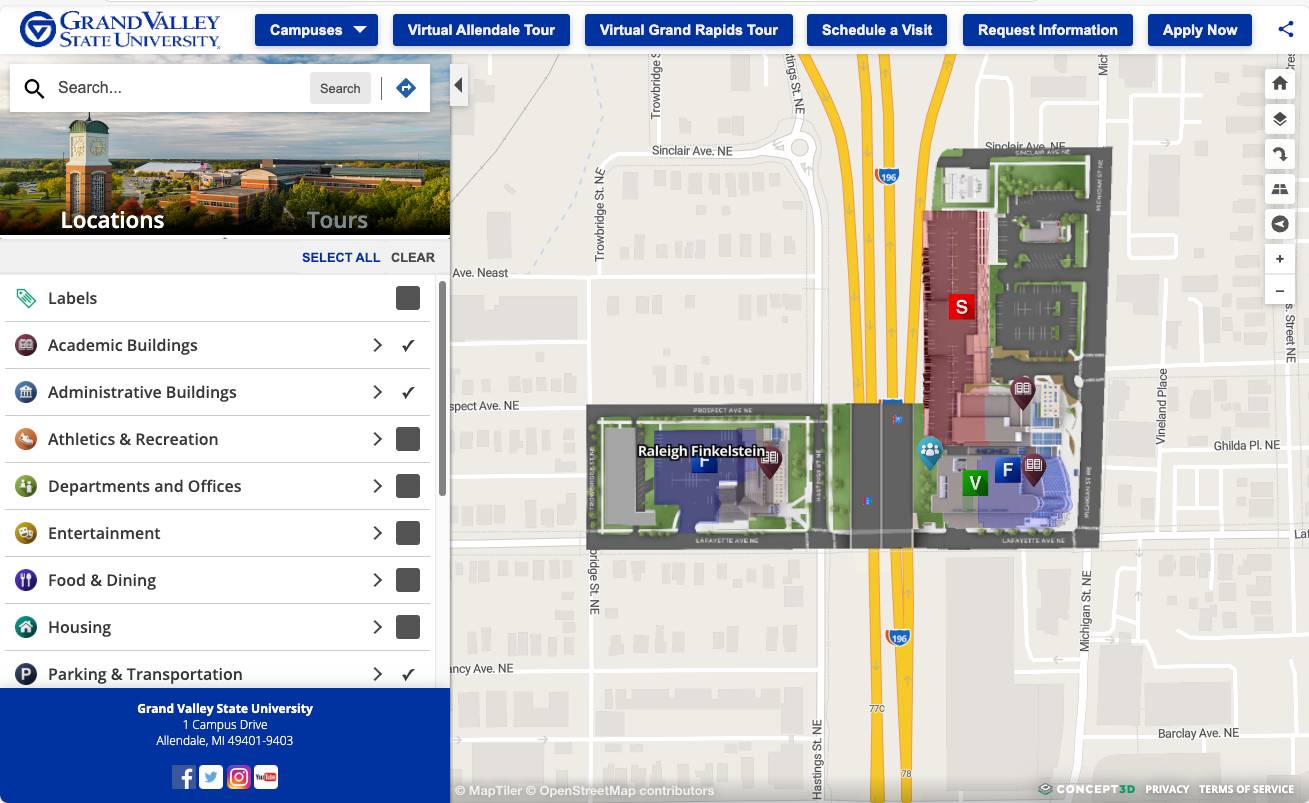Image resolution: width=1309 pixels, height=803 pixels.
Task: Open the Campuses dropdown
Action: click(316, 30)
